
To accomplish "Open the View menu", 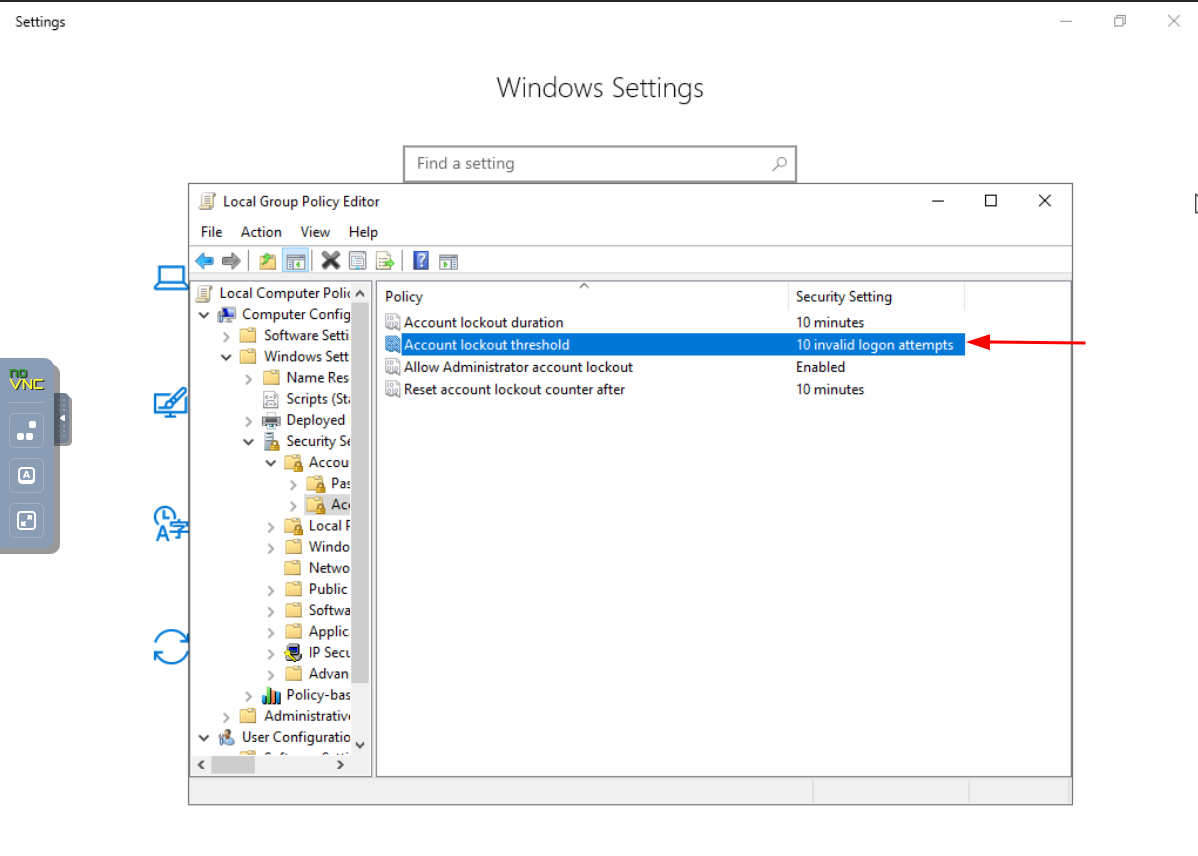I will [315, 232].
